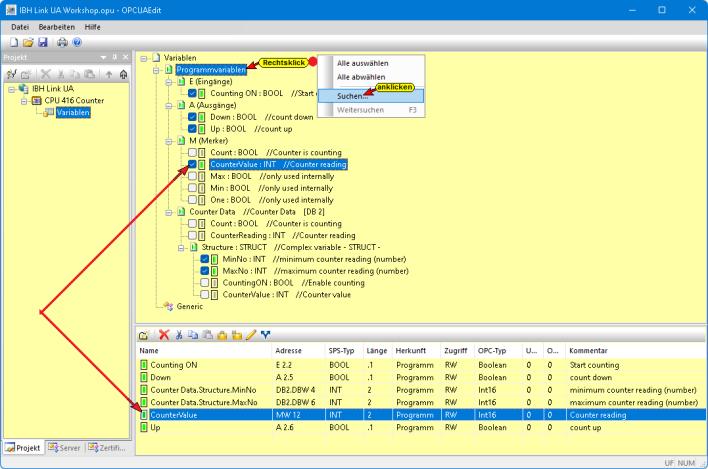This screenshot has height=469, width=708.
Task: Click the new variable icon in the variable list toolbar
Action: point(144,335)
